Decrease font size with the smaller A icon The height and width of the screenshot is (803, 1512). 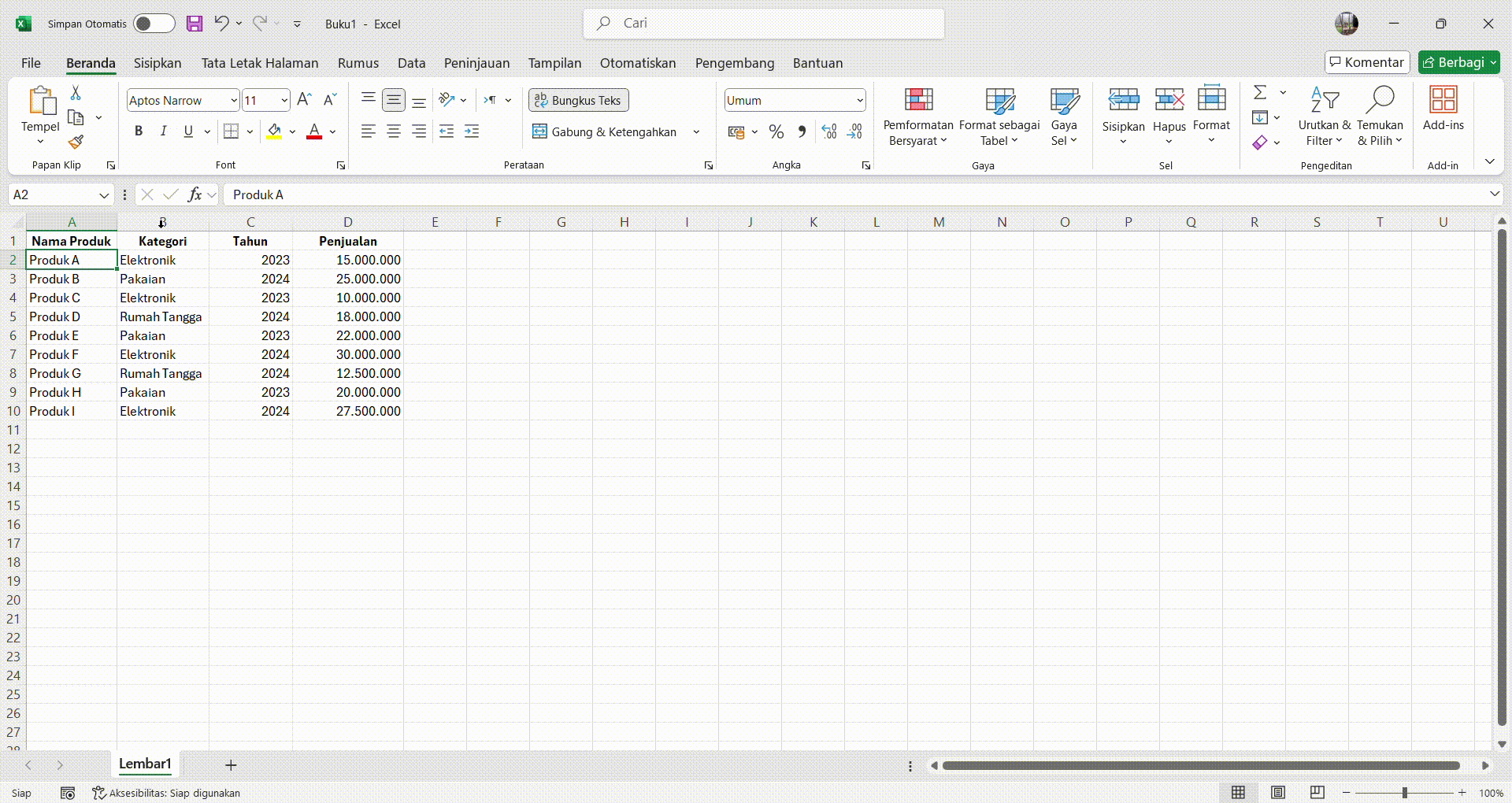click(330, 100)
